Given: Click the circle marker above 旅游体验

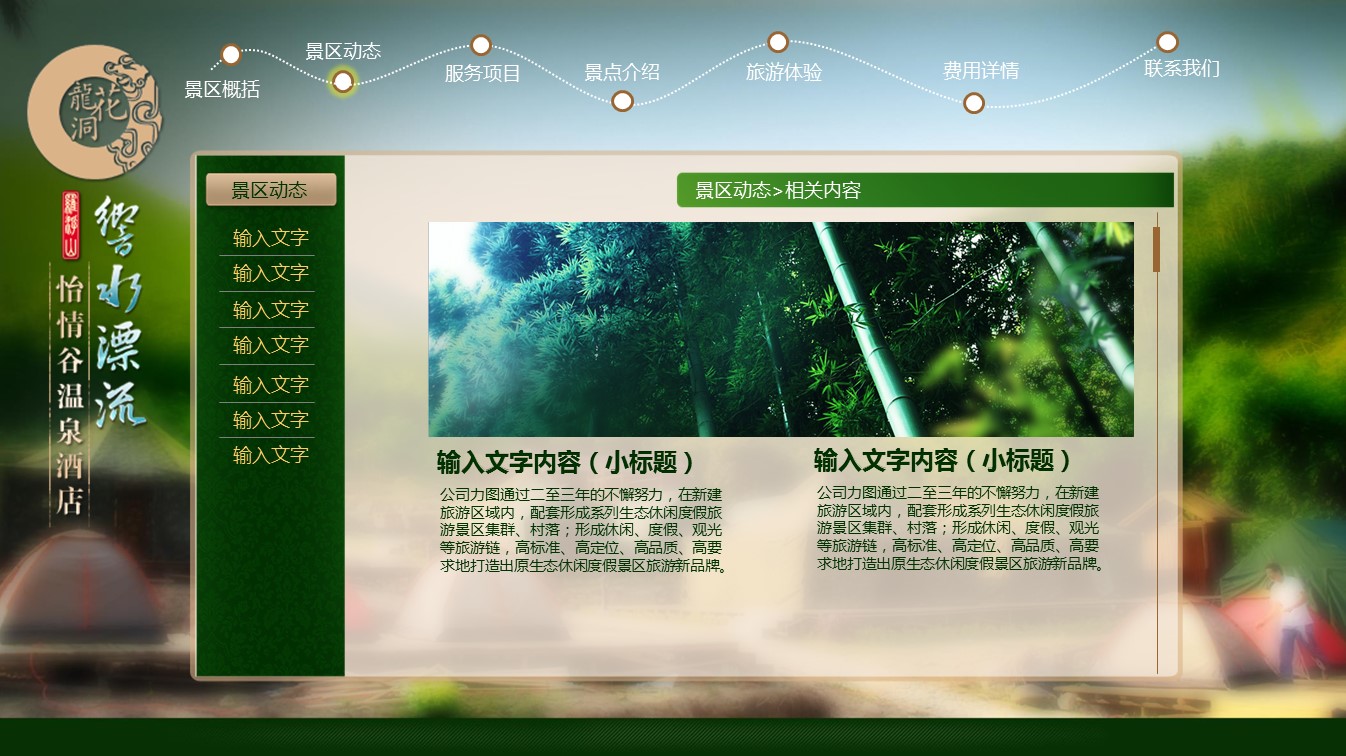Looking at the screenshot, I should [778, 42].
